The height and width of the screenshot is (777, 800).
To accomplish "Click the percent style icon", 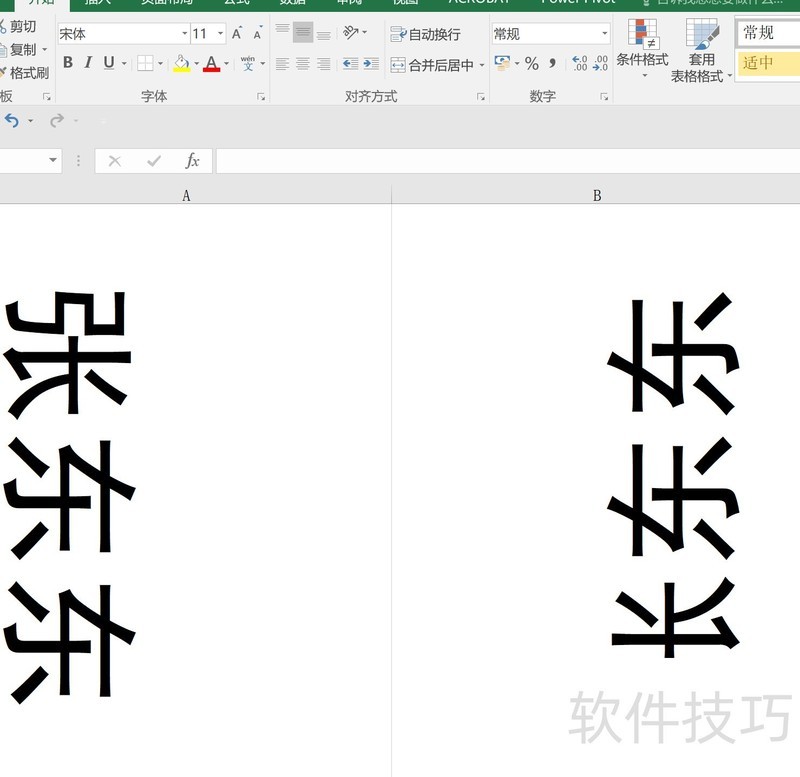I will (531, 64).
